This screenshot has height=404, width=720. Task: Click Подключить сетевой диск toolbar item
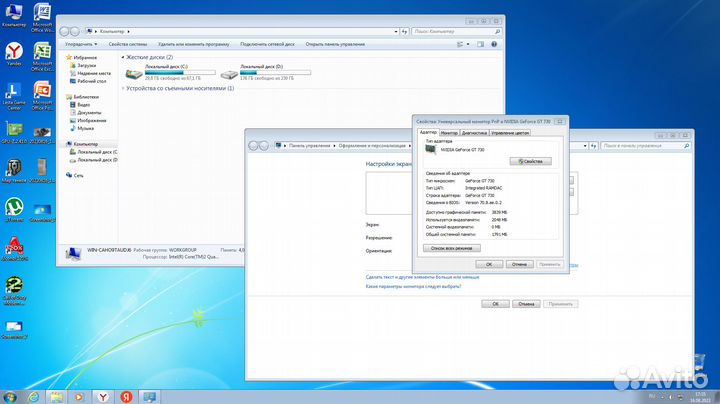pyautogui.click(x=267, y=45)
